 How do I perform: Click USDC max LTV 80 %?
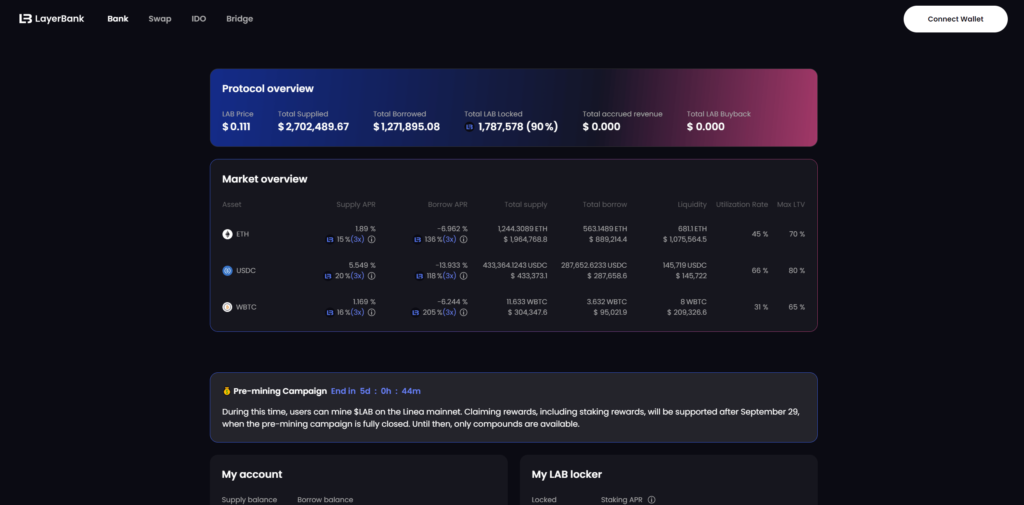click(x=797, y=270)
